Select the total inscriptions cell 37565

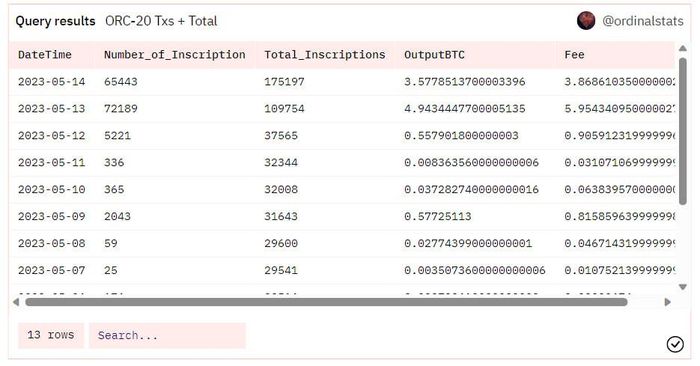[x=281, y=136]
